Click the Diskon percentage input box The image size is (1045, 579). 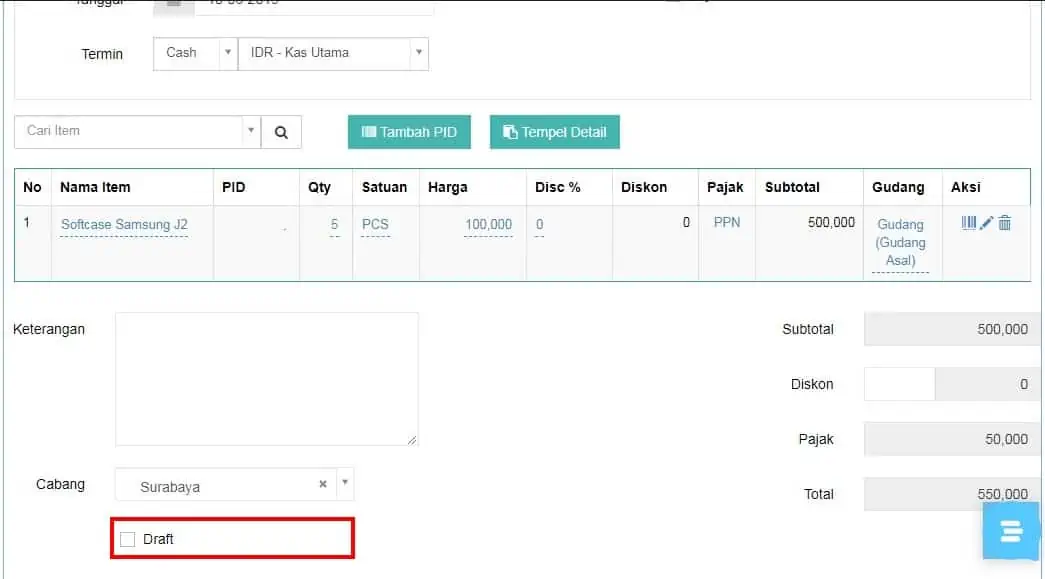click(x=899, y=384)
